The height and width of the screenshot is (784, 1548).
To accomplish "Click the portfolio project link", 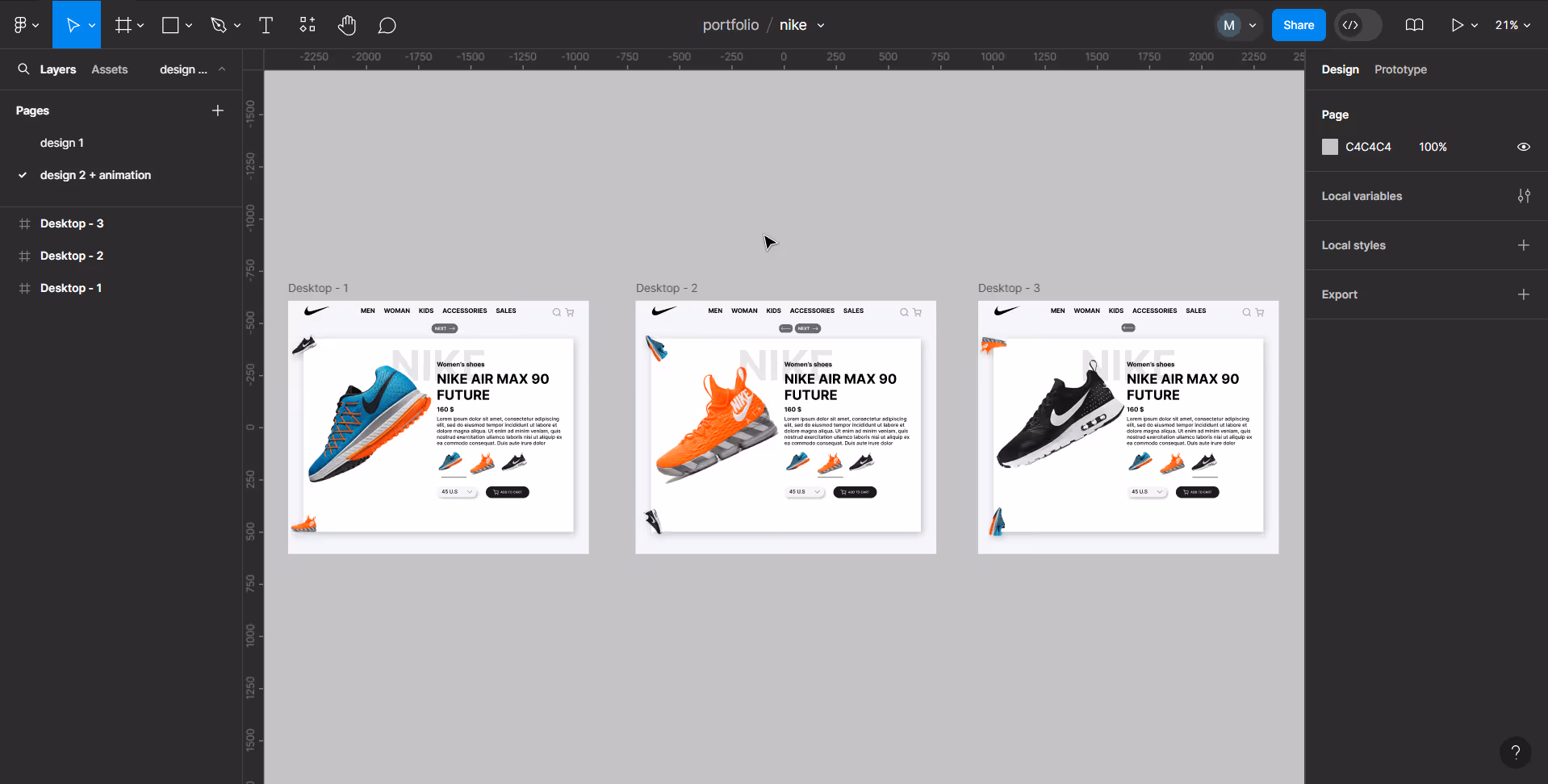I will (x=730, y=25).
